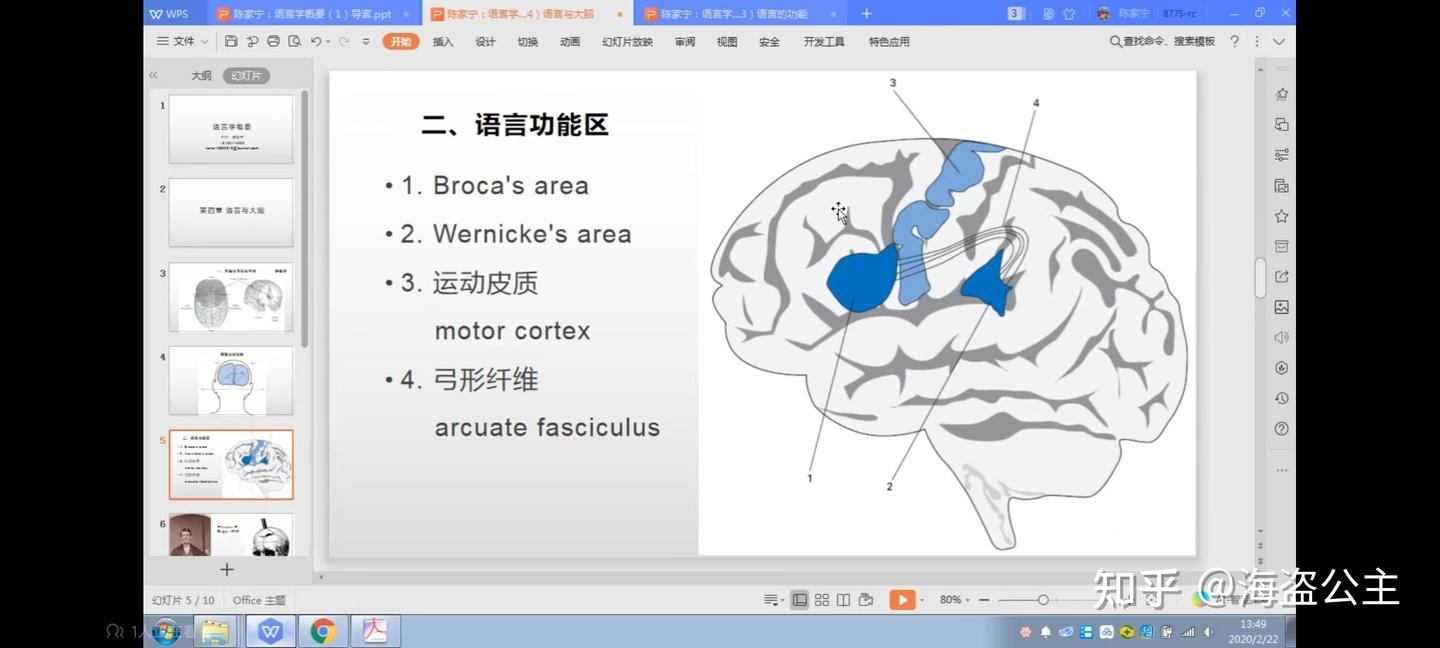Start slideshow with orange play button

(902, 600)
